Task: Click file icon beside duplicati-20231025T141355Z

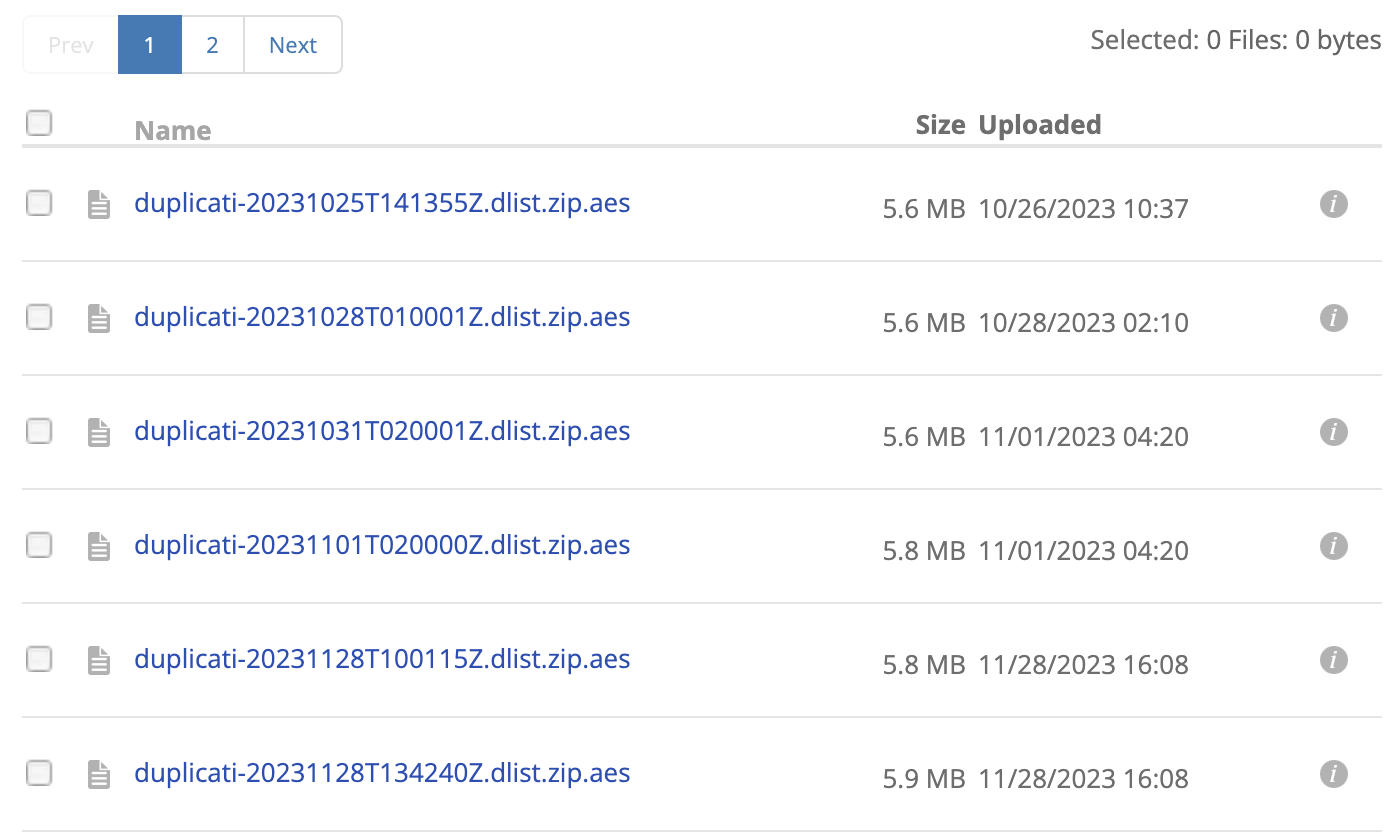Action: point(99,205)
